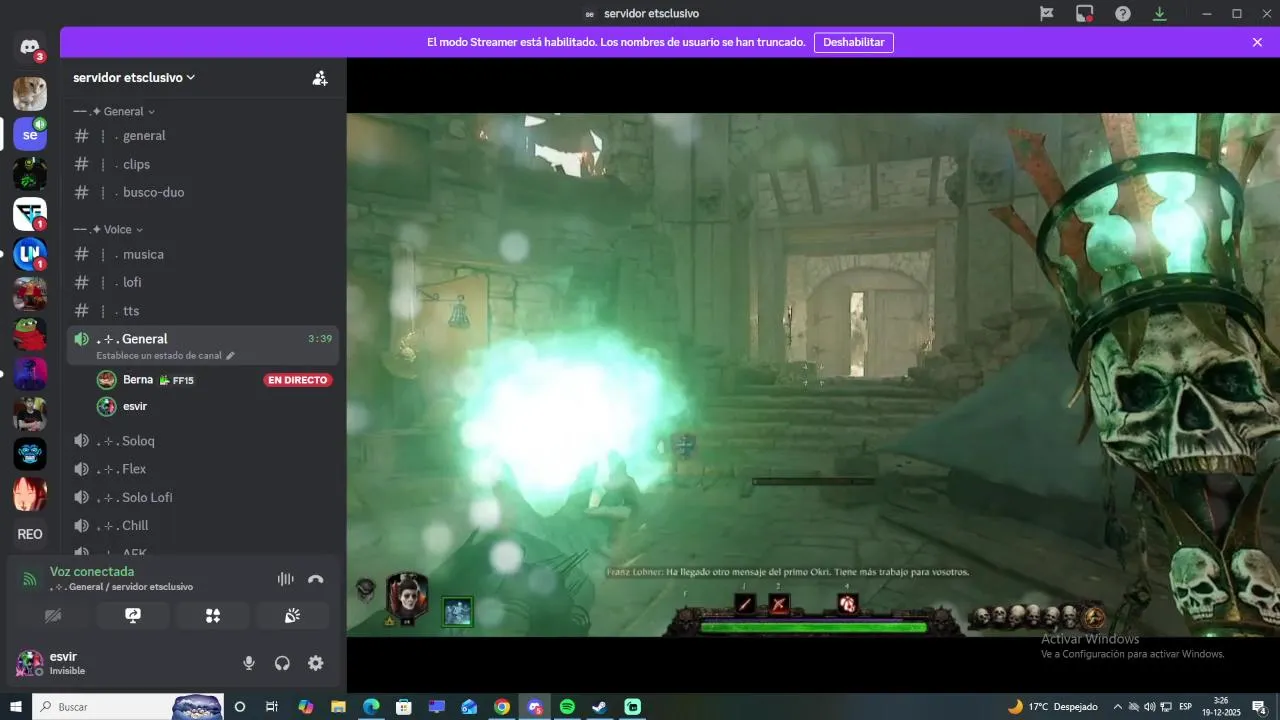Open the 17°C Despejado weather widget
This screenshot has width=1280, height=720.
tap(1053, 707)
